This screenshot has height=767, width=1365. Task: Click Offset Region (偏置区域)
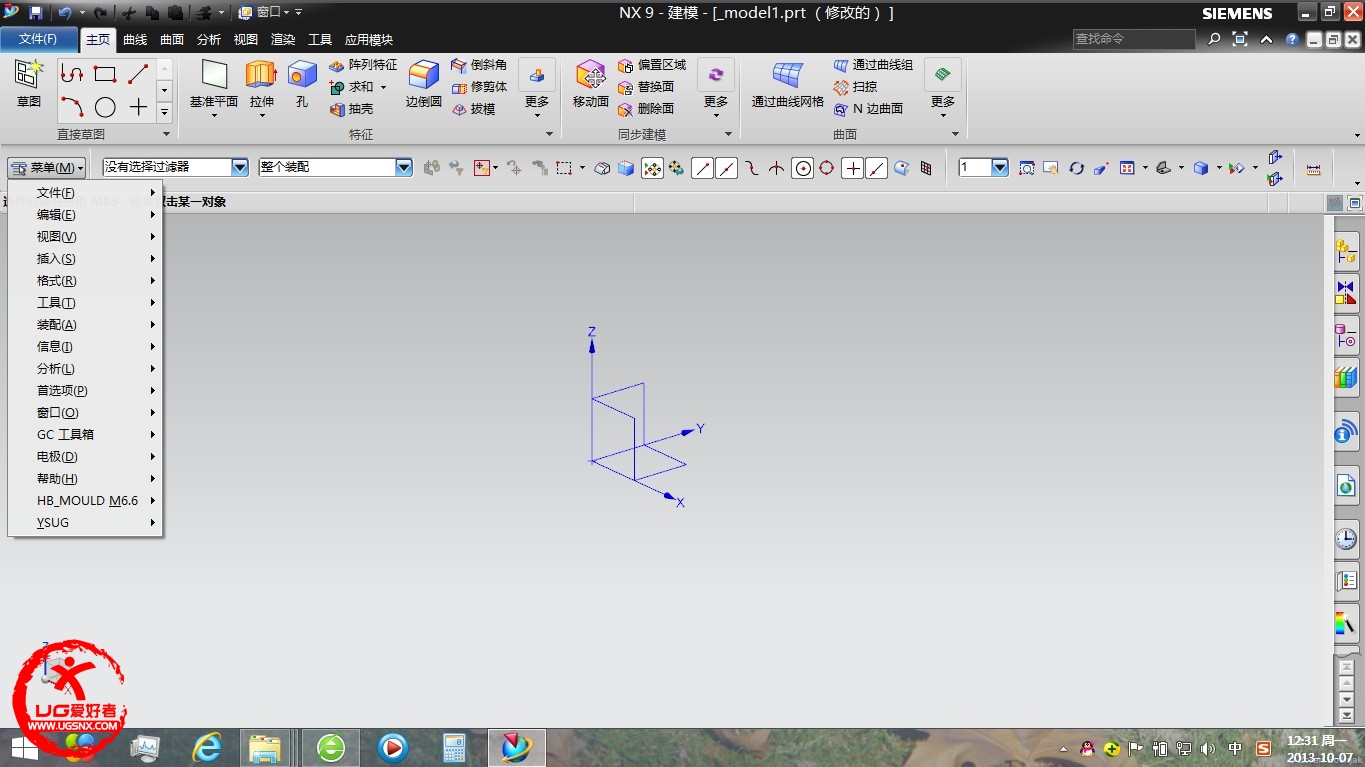click(x=652, y=65)
